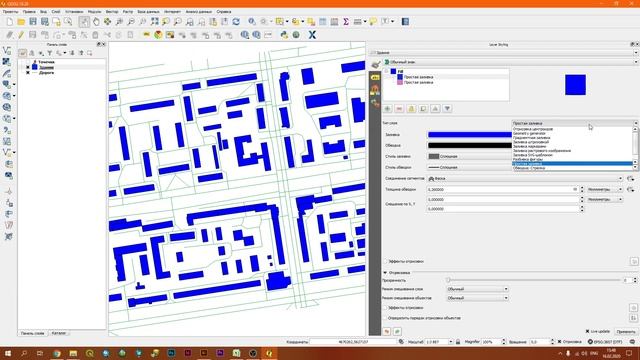Click the blue fill color swatch Заливка
This screenshot has height=360, width=640.
pyautogui.click(x=469, y=134)
